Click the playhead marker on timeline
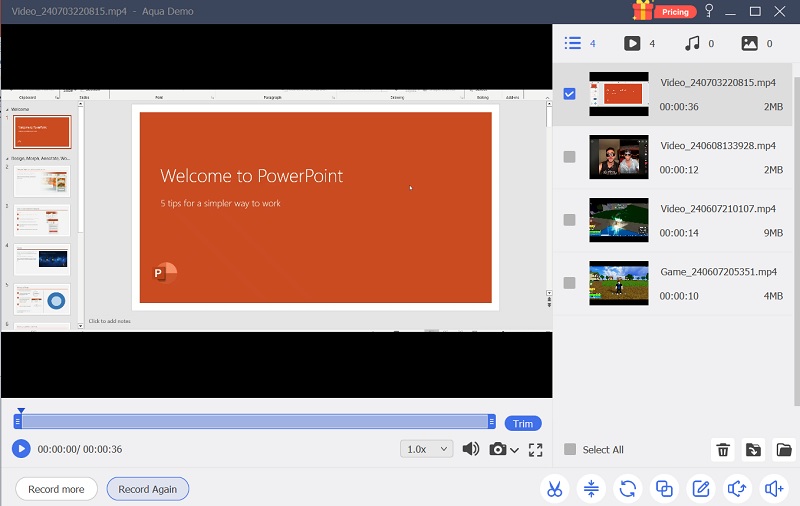This screenshot has height=506, width=800. pos(21,410)
